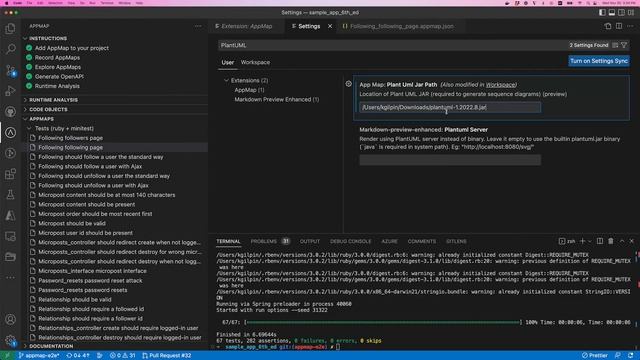Split the terminal panel
The image size is (640, 360).
(x=600, y=241)
